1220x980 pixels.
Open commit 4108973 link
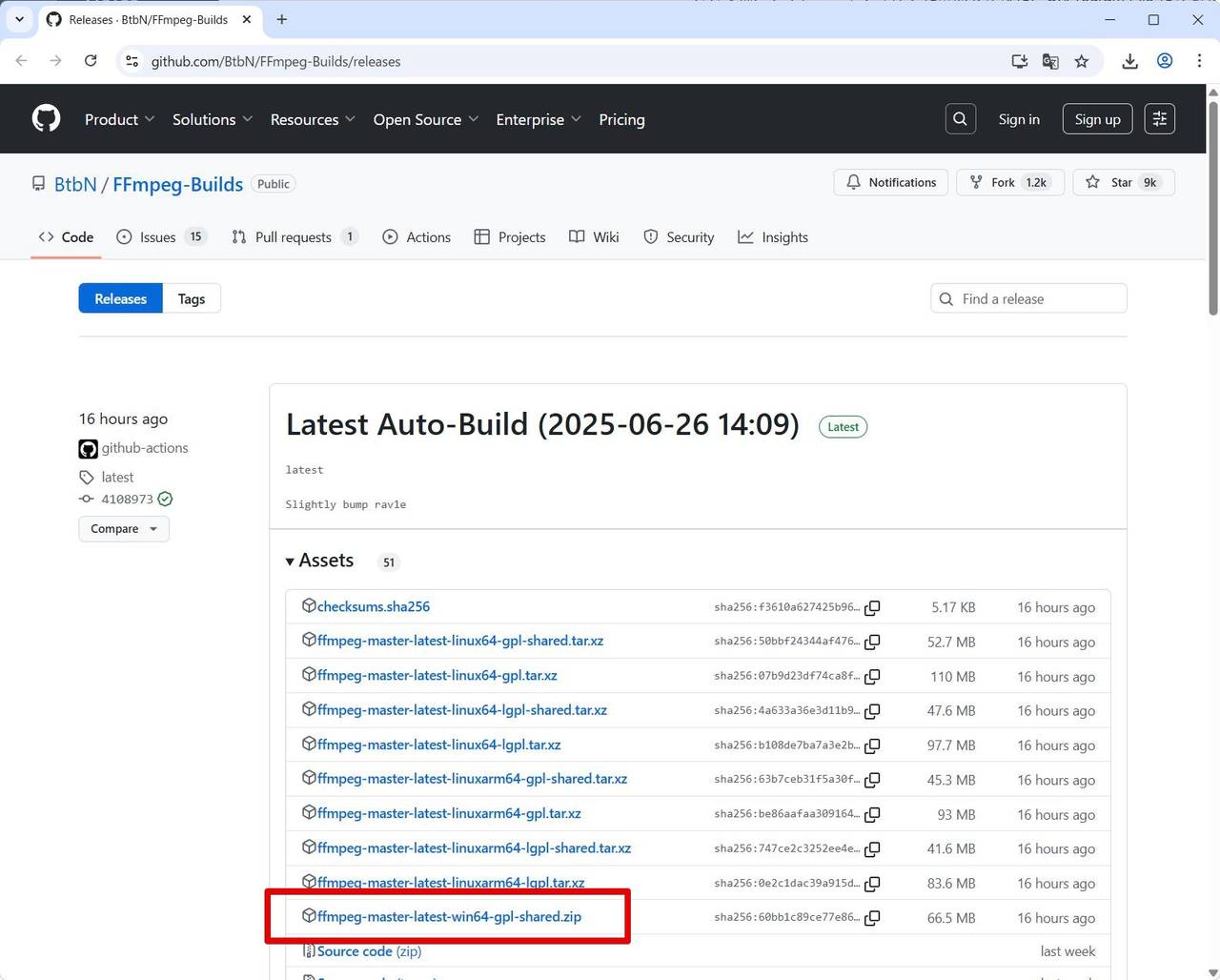[128, 500]
